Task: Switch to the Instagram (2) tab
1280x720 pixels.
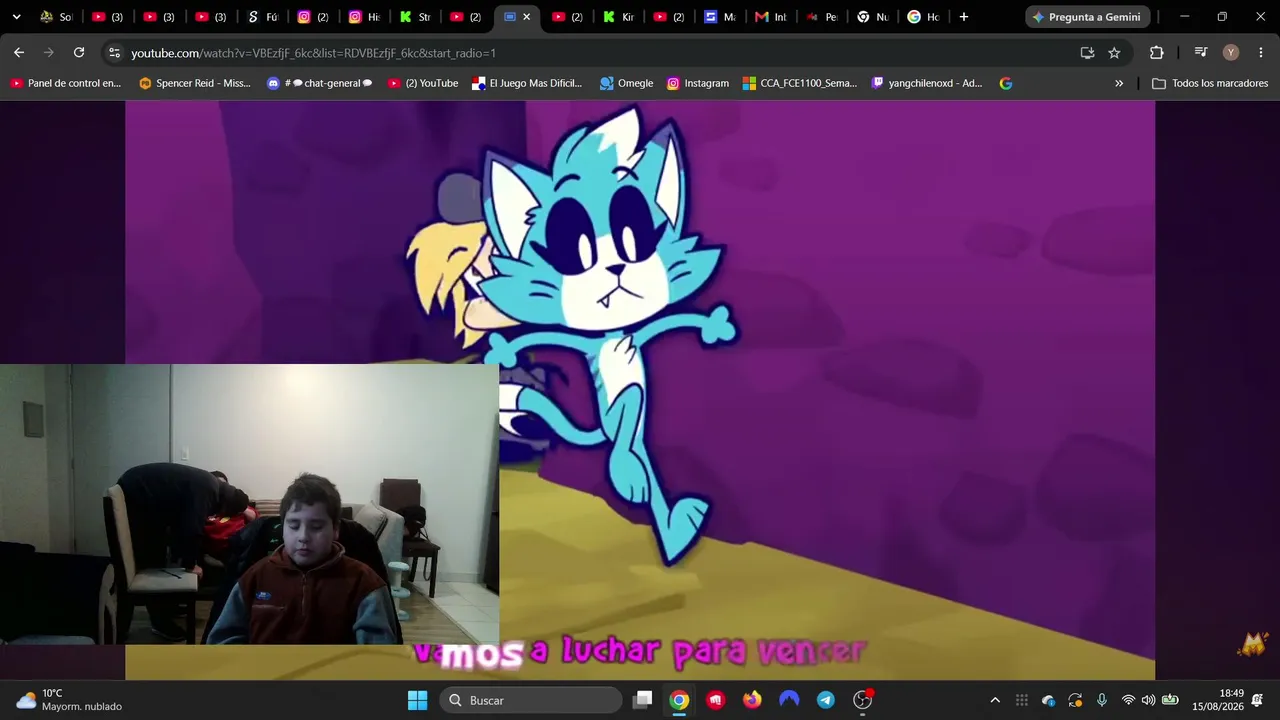Action: pyautogui.click(x=314, y=17)
